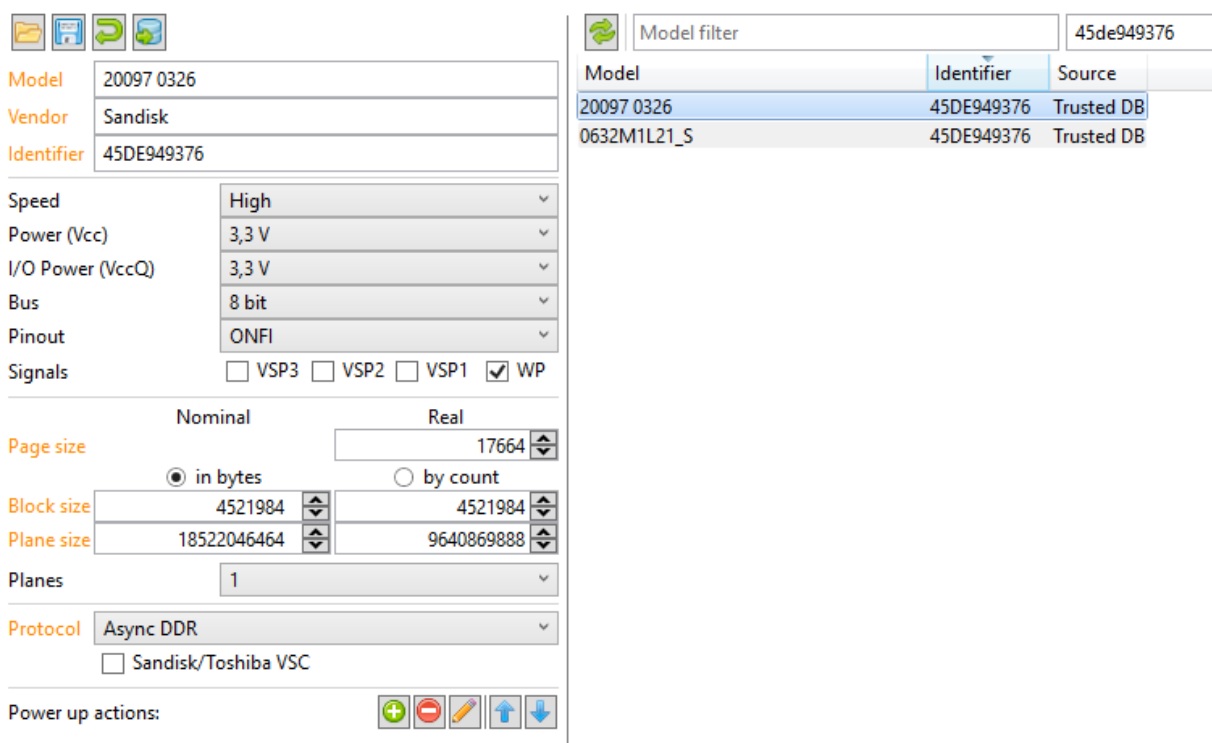Open the Bus width dropdown
This screenshot has height=743, width=1212.
[388, 302]
